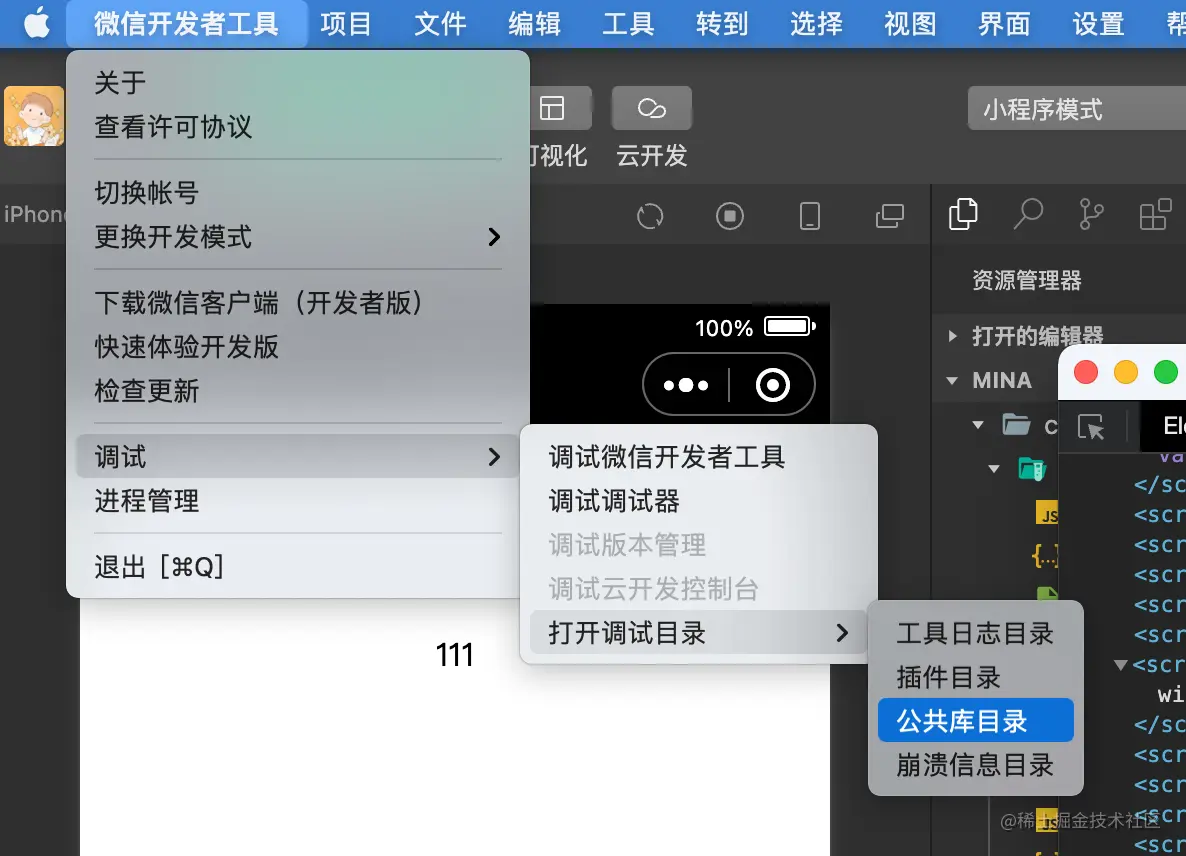Select 公共库目录 entry
This screenshot has height=856, width=1186.
976,721
